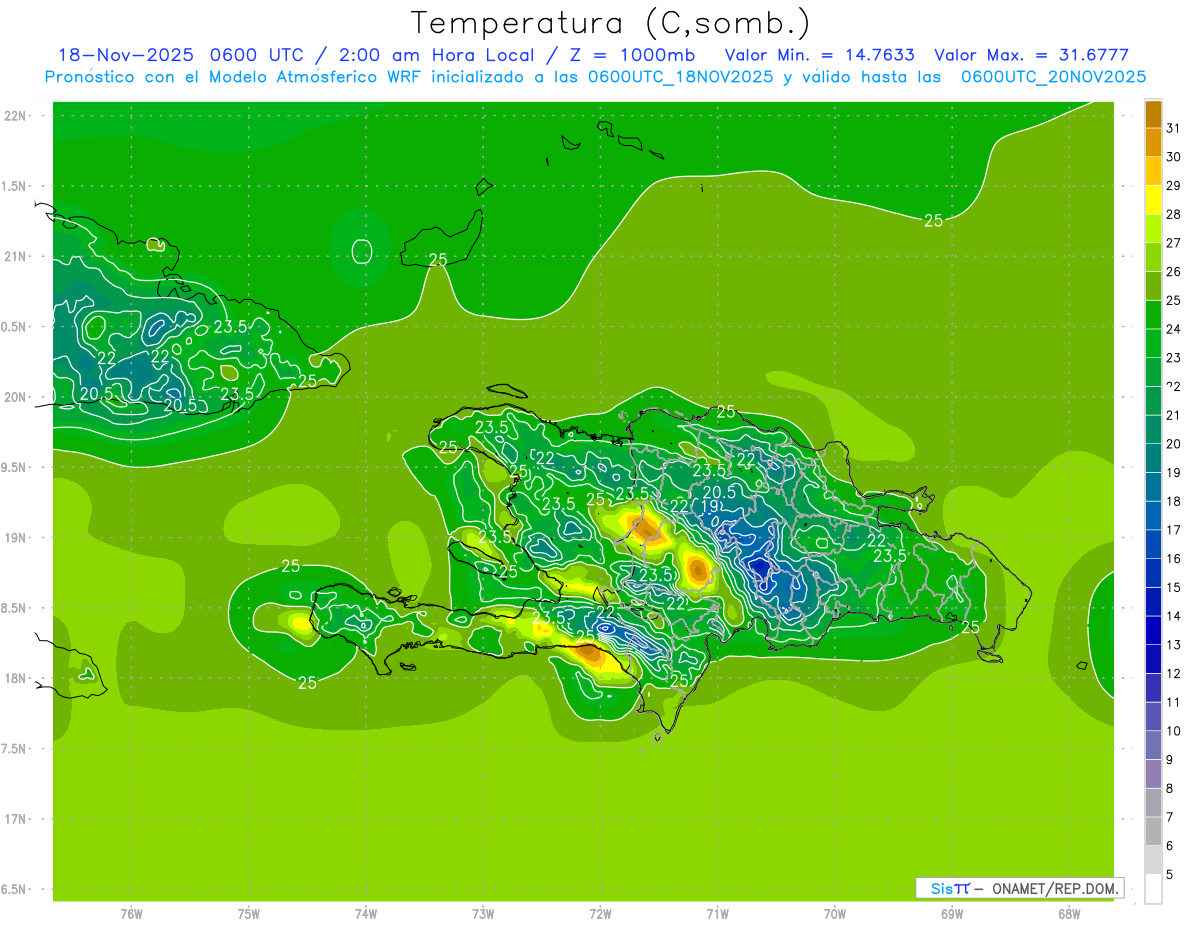Click the 22N latitude axis label
The height and width of the screenshot is (927, 1200).
[x=15, y=116]
